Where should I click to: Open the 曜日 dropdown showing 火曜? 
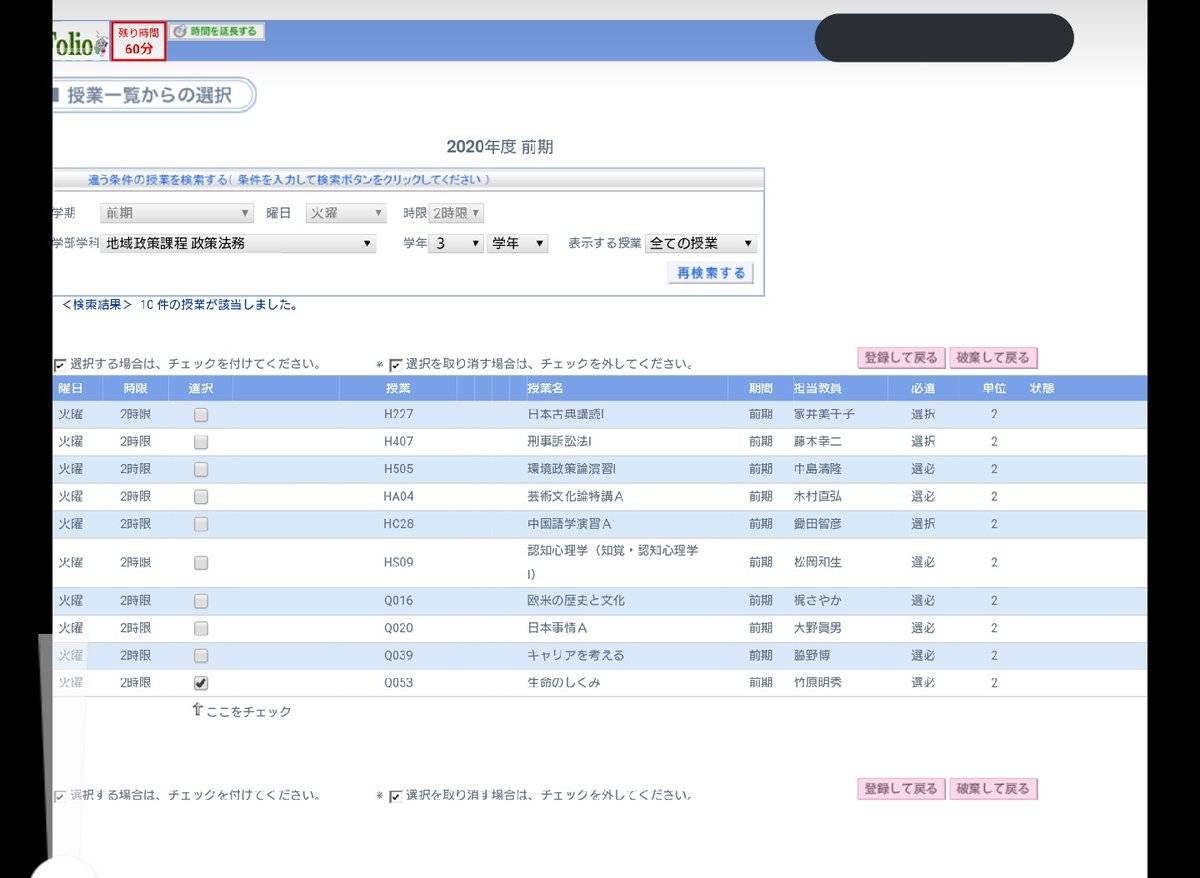click(345, 212)
